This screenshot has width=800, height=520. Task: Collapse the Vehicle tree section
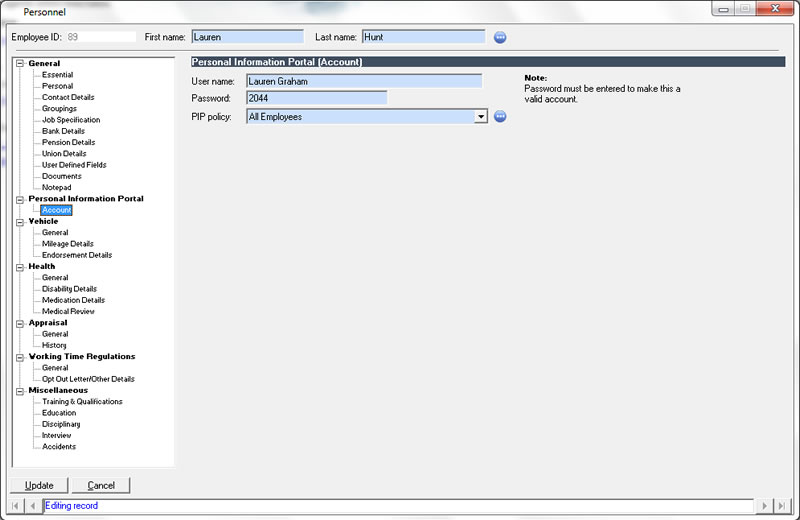20,222
